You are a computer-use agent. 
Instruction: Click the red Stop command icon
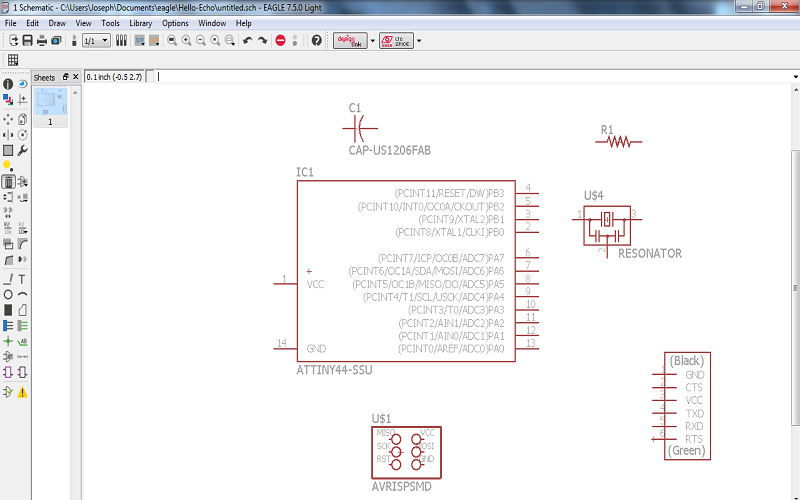(x=280, y=40)
